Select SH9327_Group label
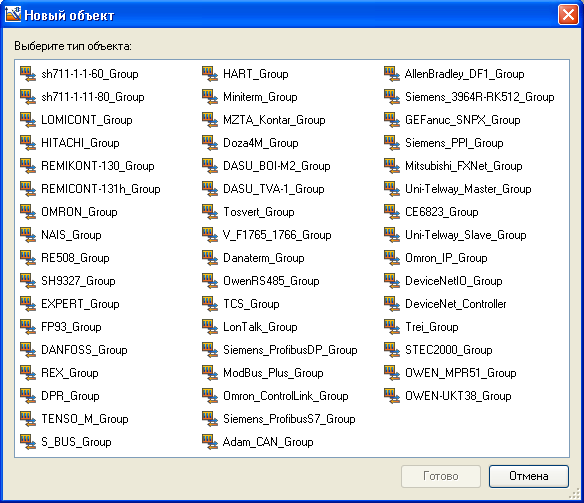The image size is (584, 503). pos(78,281)
